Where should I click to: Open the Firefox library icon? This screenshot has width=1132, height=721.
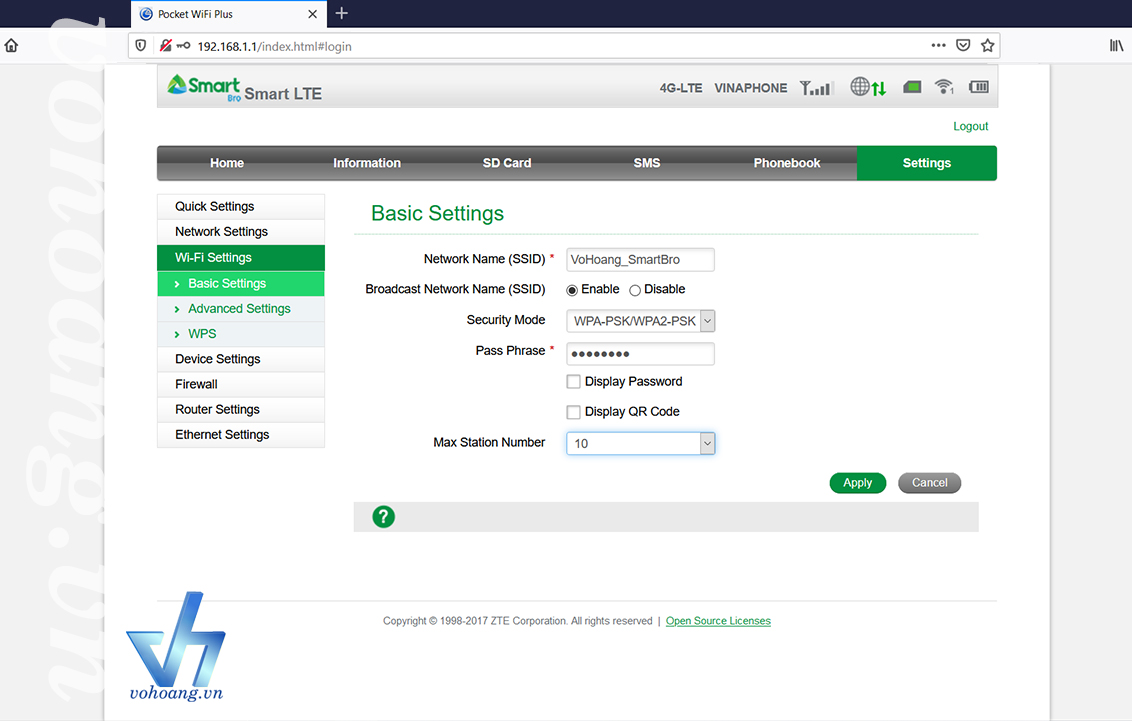pos(1116,45)
